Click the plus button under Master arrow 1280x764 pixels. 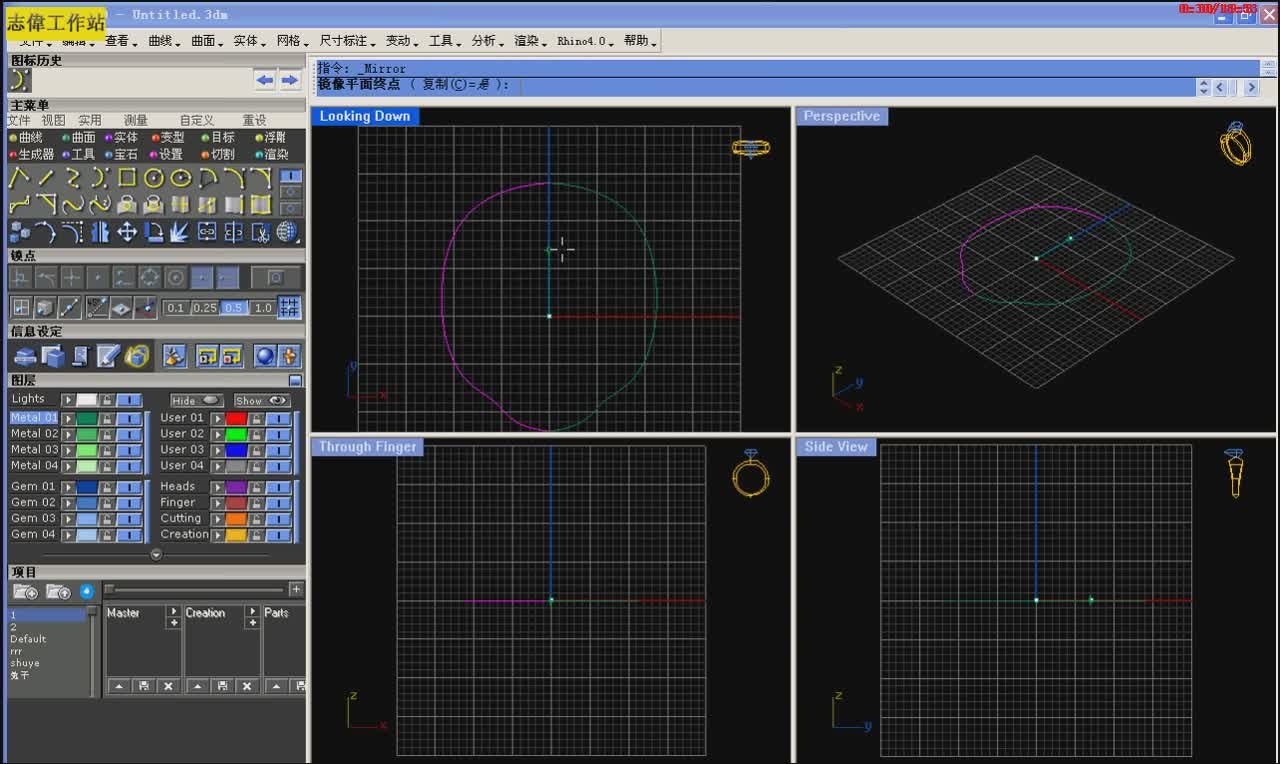tap(173, 623)
